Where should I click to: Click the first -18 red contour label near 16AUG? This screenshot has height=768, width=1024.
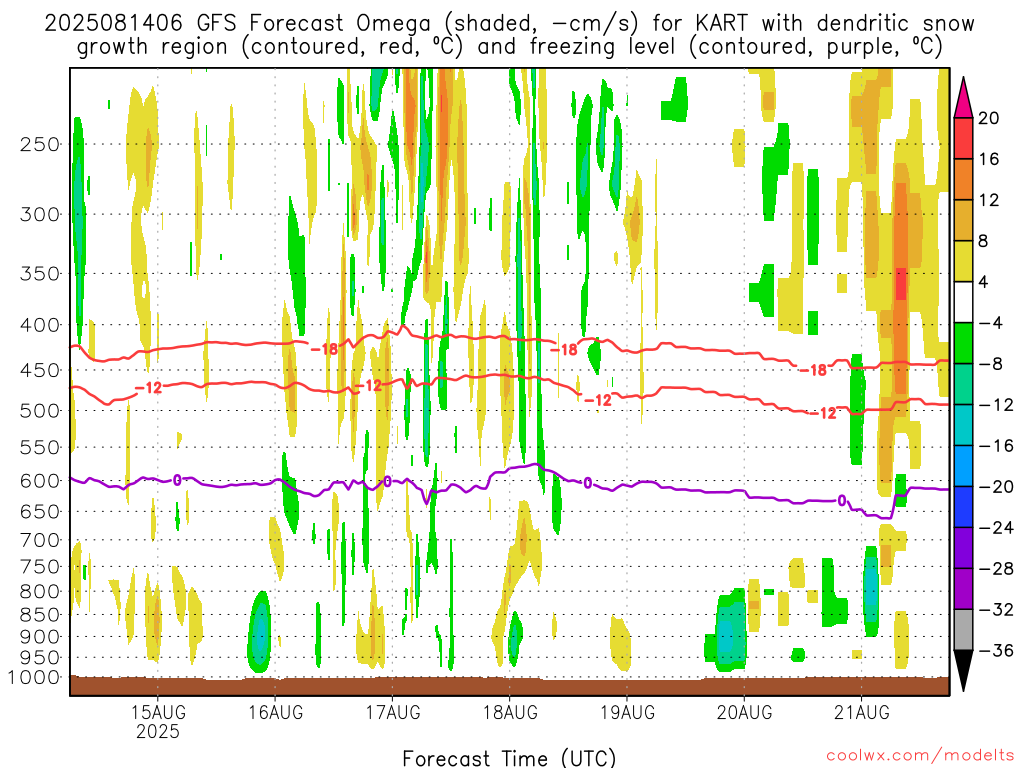coord(324,349)
